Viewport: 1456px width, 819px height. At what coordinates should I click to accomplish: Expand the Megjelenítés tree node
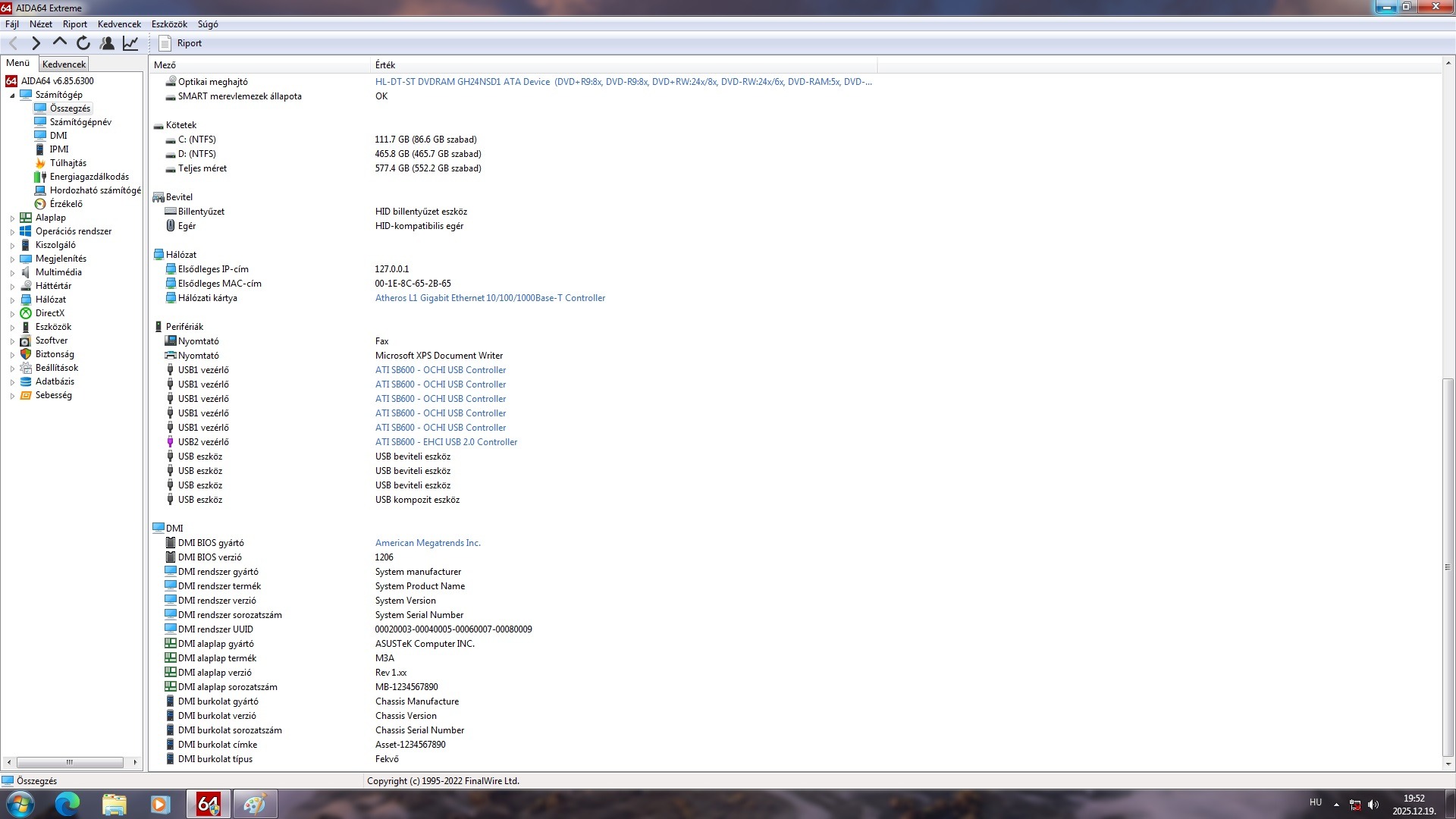(x=12, y=259)
